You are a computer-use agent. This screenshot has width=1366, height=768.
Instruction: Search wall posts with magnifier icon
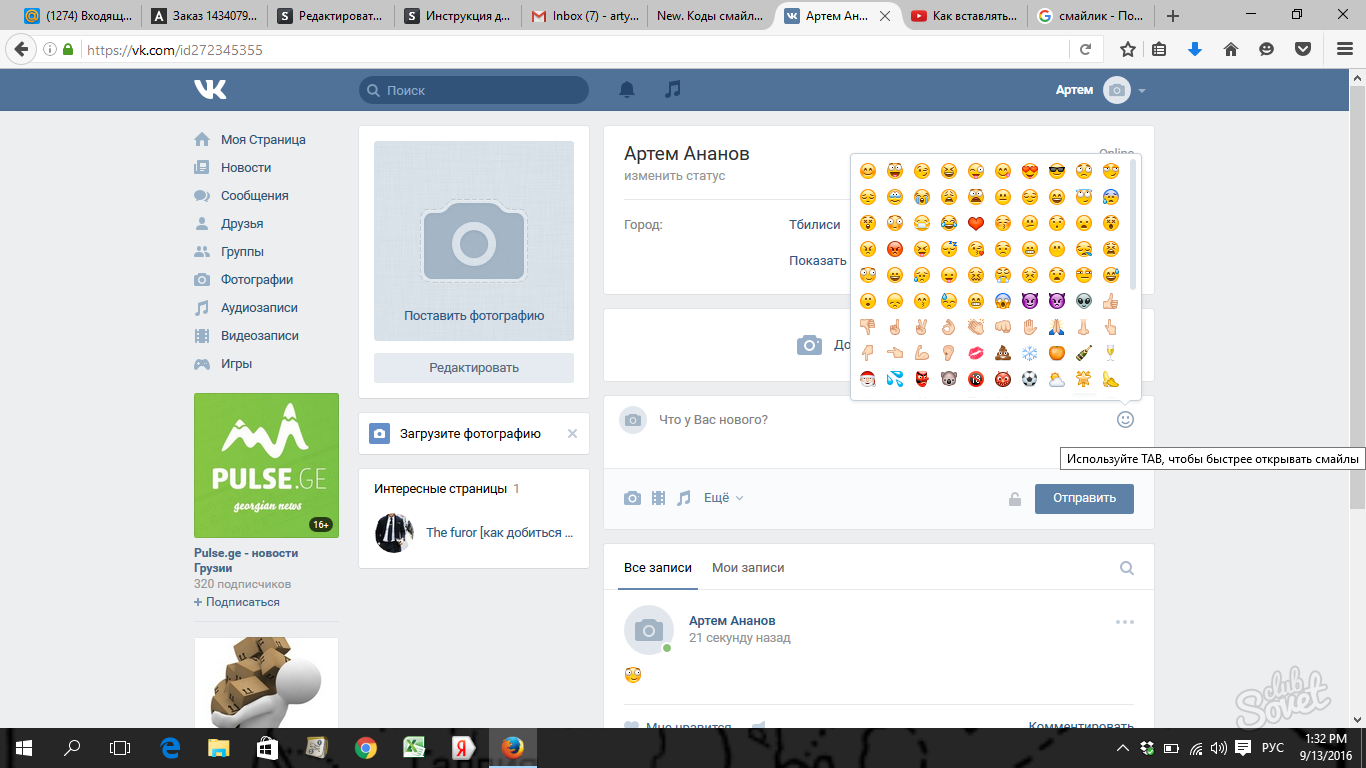click(x=1127, y=568)
